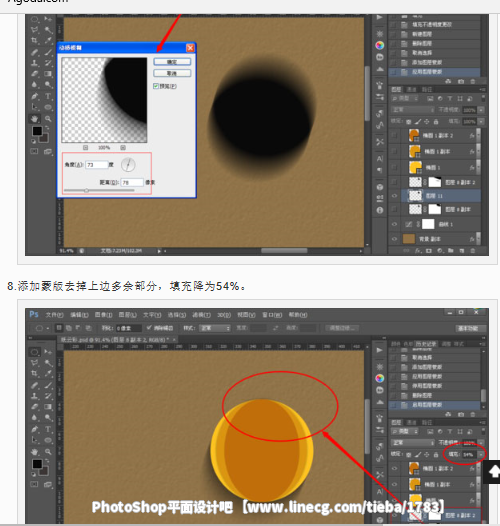
Task: Hide the 图层 11 layer eye
Action: click(x=394, y=196)
